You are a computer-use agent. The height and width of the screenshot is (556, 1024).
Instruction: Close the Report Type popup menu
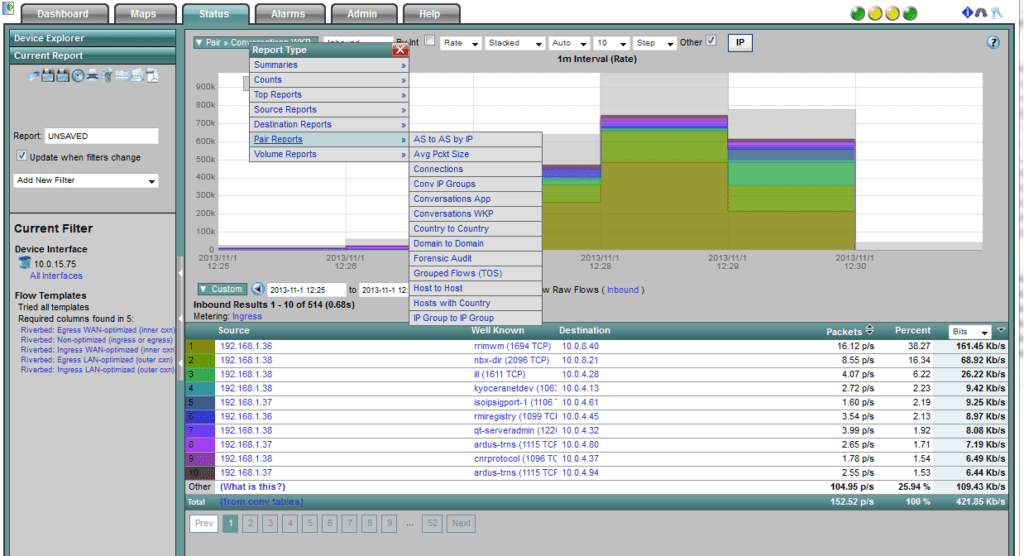[x=400, y=49]
